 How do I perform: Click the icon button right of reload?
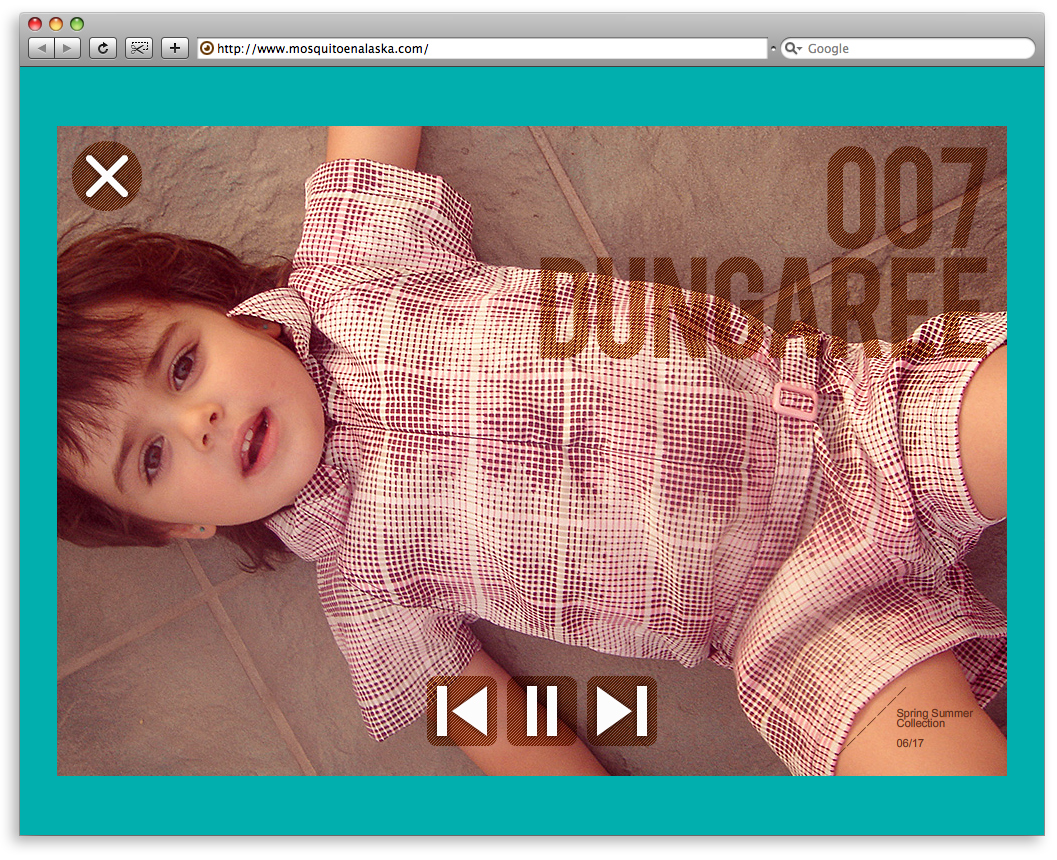coord(139,48)
